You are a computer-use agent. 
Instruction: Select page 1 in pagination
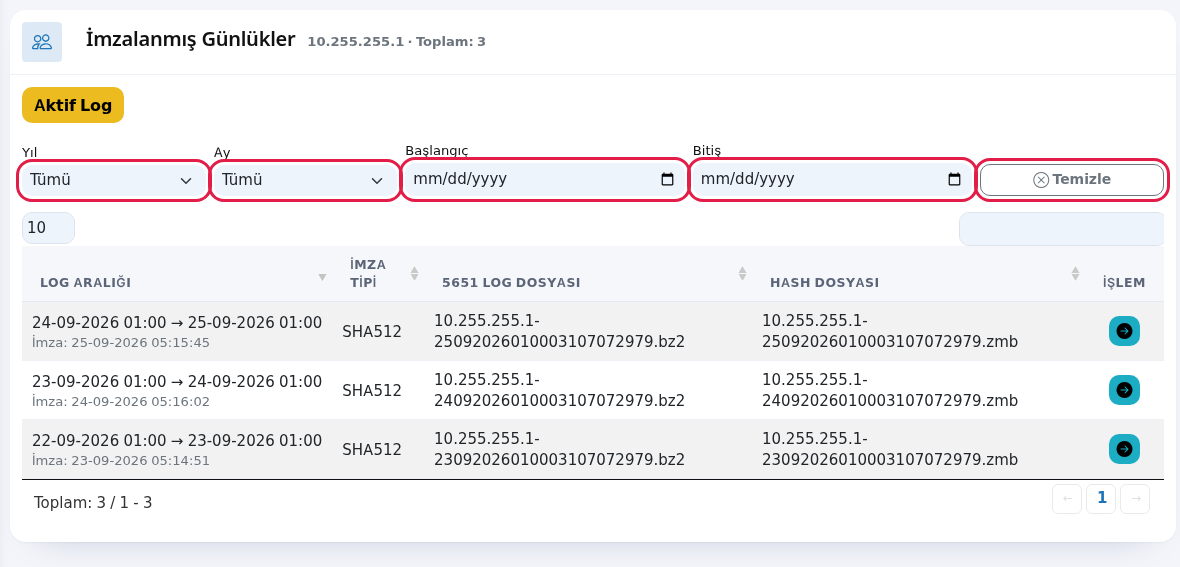point(1101,498)
